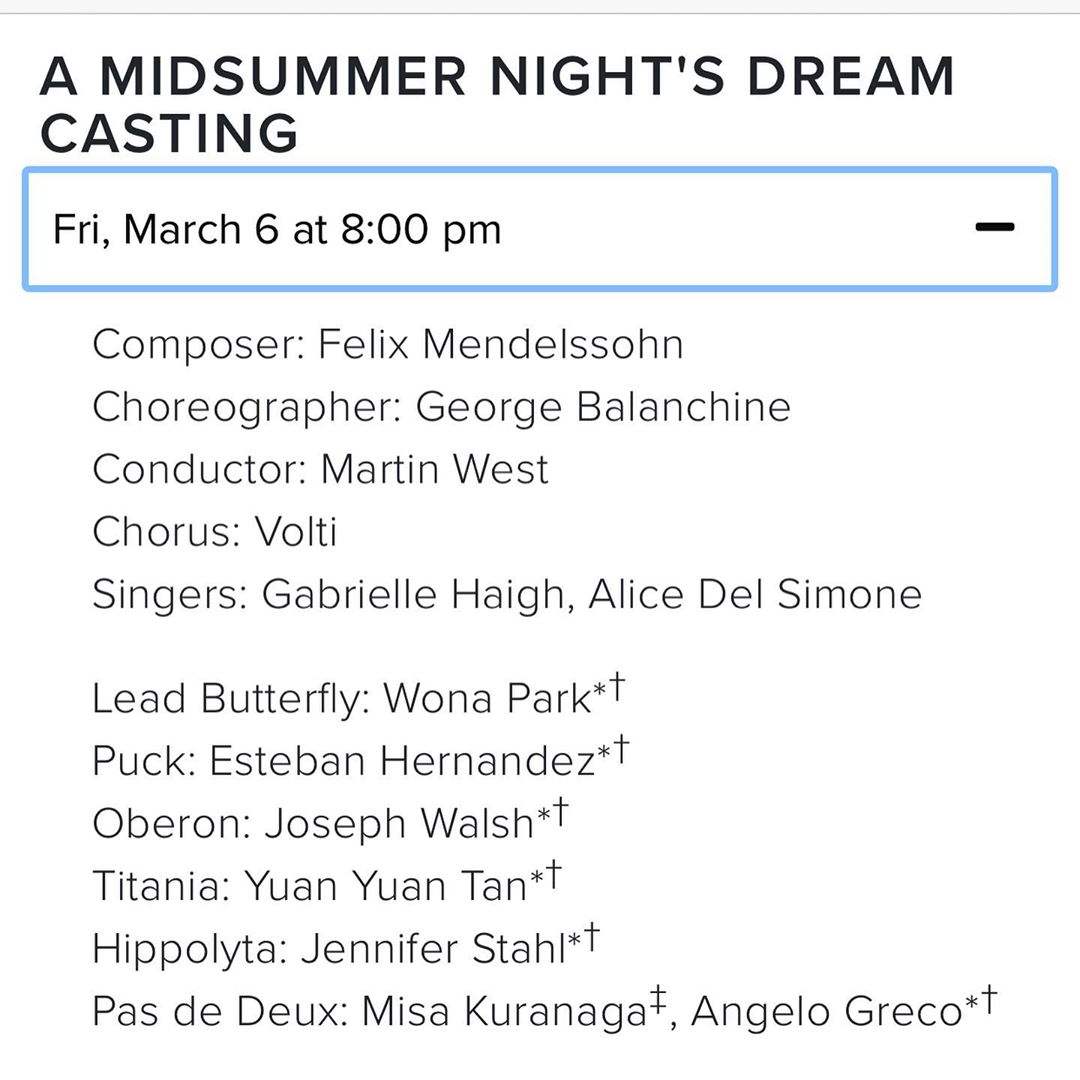1080x1080 pixels.
Task: Select conductor name Martin West
Action: coord(435,469)
